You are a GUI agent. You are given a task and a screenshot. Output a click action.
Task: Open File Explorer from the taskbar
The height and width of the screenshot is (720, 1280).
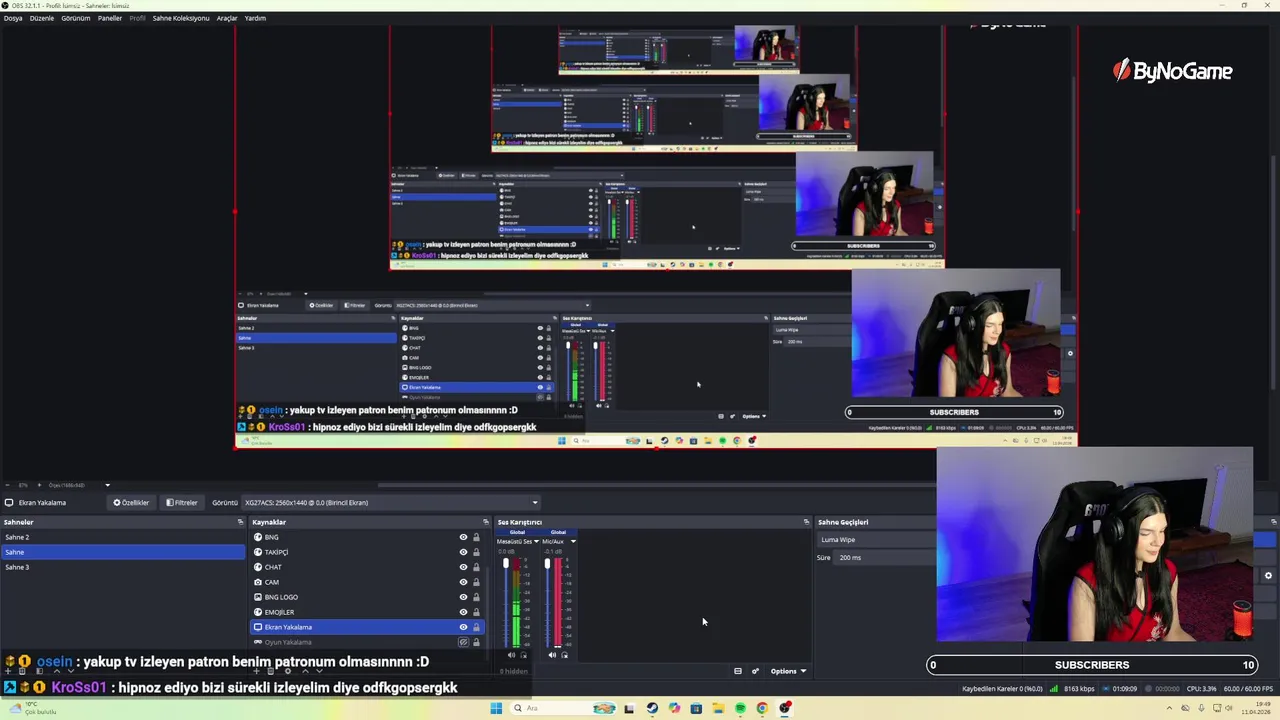tap(718, 708)
